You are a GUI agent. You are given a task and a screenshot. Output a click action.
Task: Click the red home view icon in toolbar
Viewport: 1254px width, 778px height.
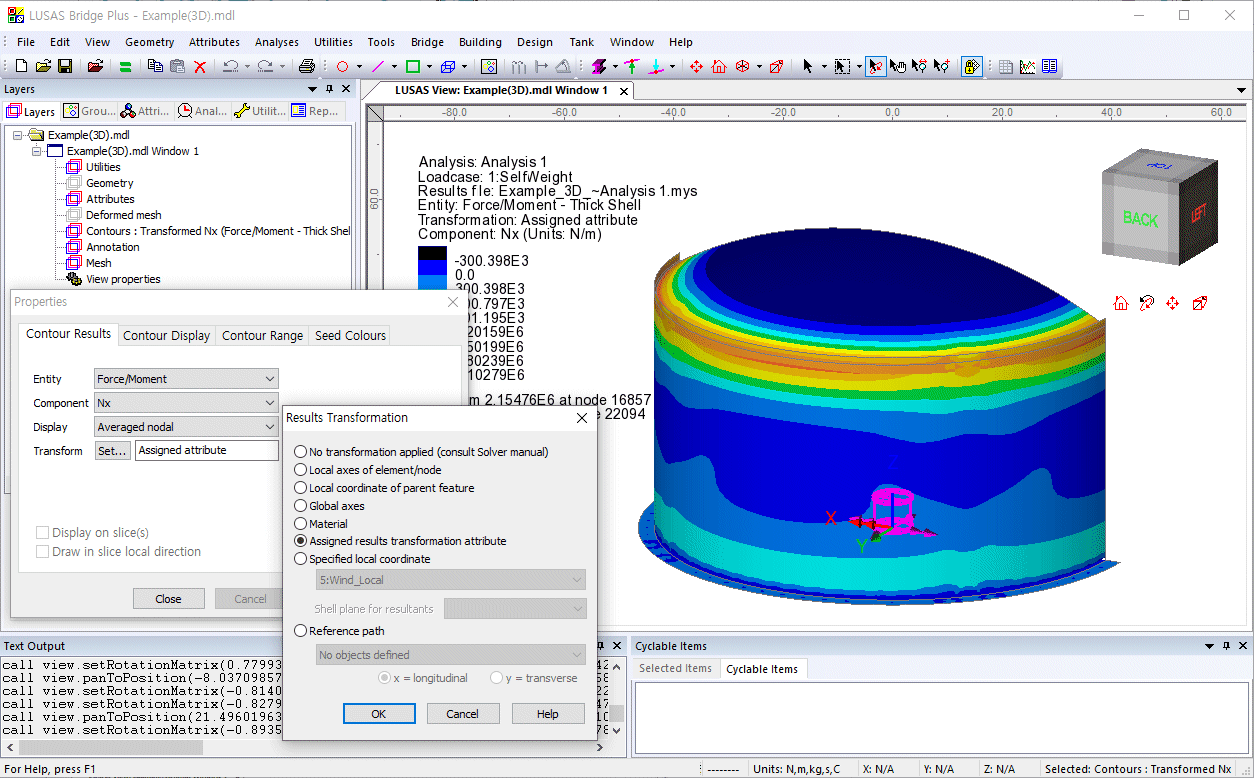tap(719, 67)
